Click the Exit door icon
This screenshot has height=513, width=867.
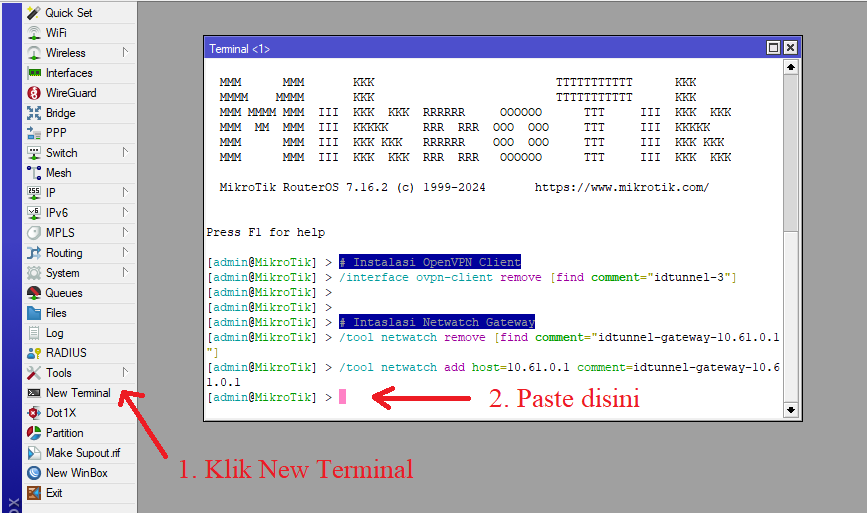(x=34, y=493)
